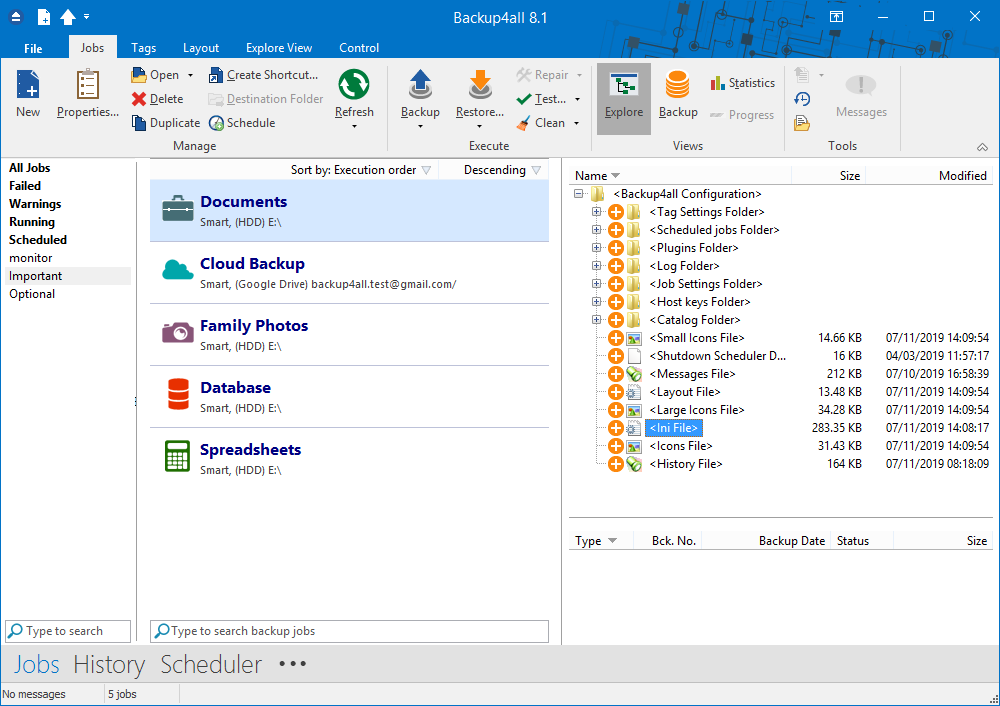Start Backup from the Execute group
The image size is (1000, 706).
420,96
